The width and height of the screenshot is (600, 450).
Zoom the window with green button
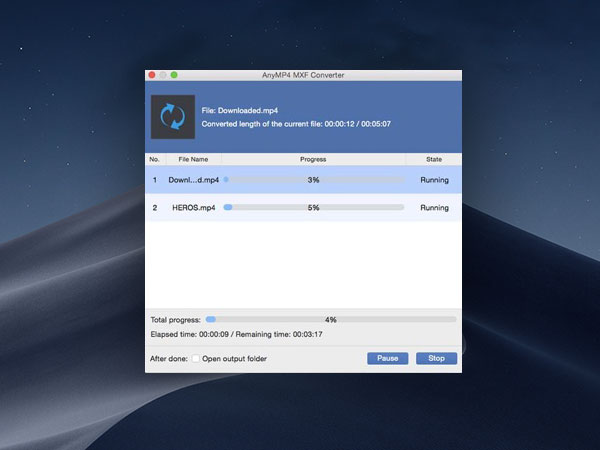(174, 75)
